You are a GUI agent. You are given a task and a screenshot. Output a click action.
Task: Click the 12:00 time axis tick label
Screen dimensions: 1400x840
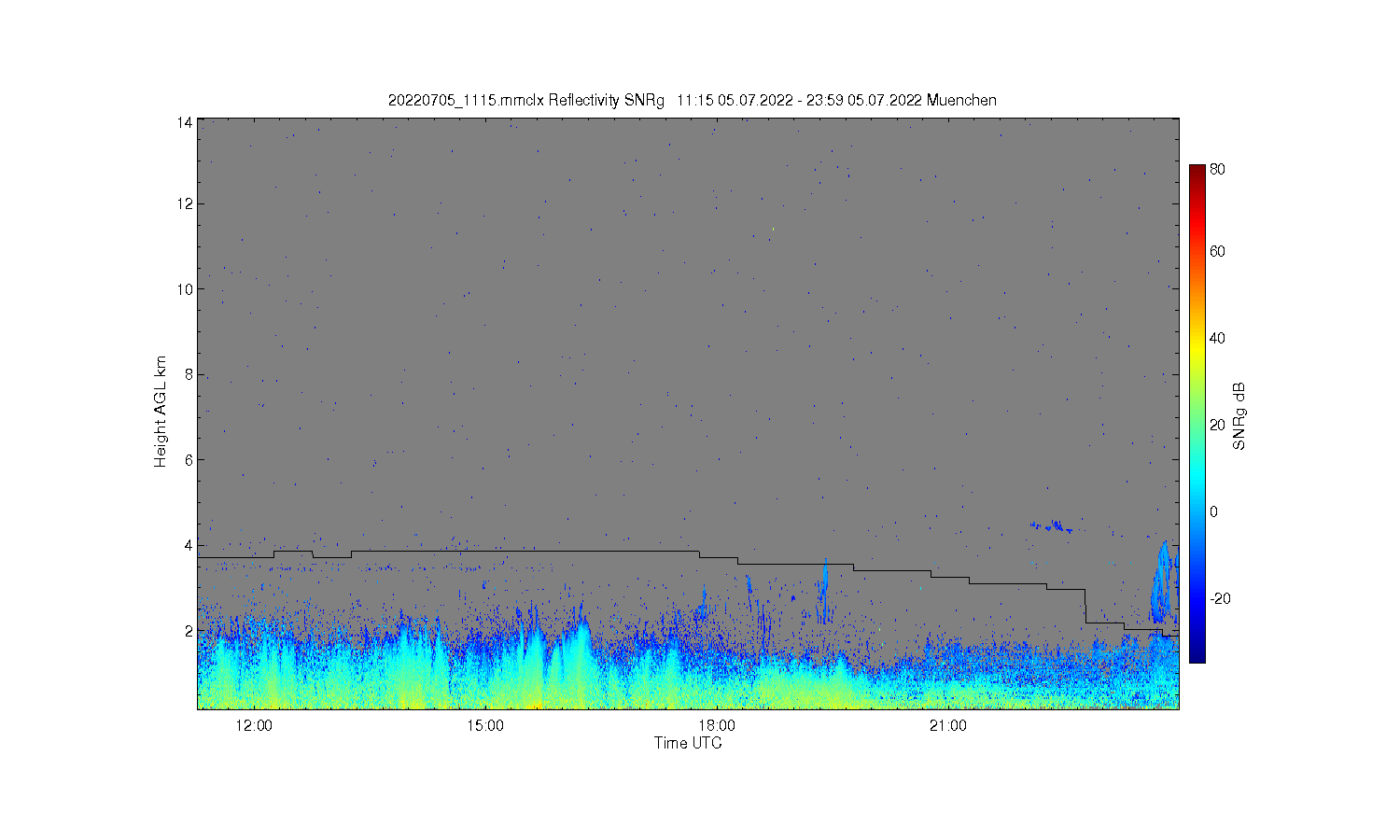[254, 726]
